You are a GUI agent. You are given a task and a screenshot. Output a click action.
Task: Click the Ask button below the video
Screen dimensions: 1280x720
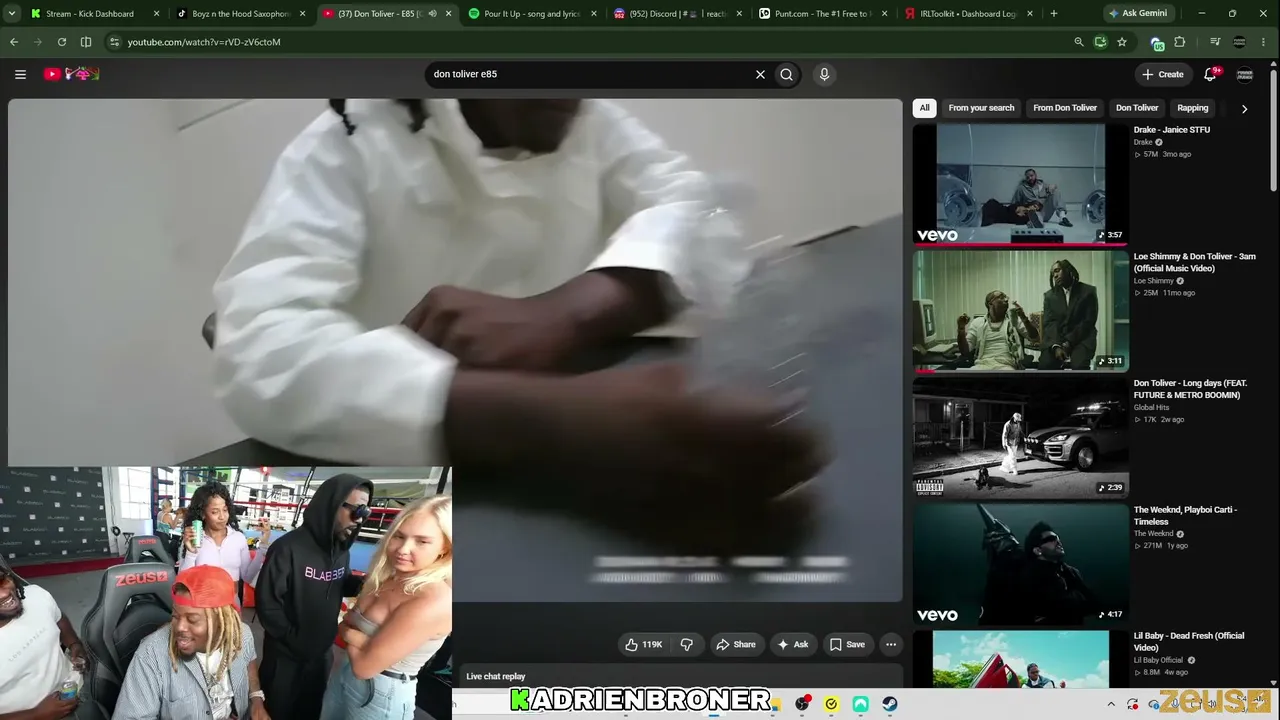(x=792, y=645)
